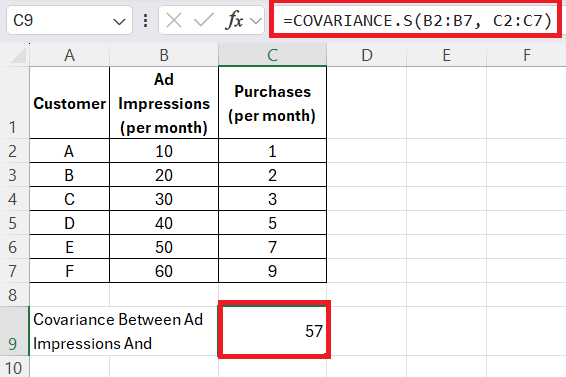The image size is (566, 377).
Task: Click the Enter checkmark icon in formula bar
Action: (204, 20)
